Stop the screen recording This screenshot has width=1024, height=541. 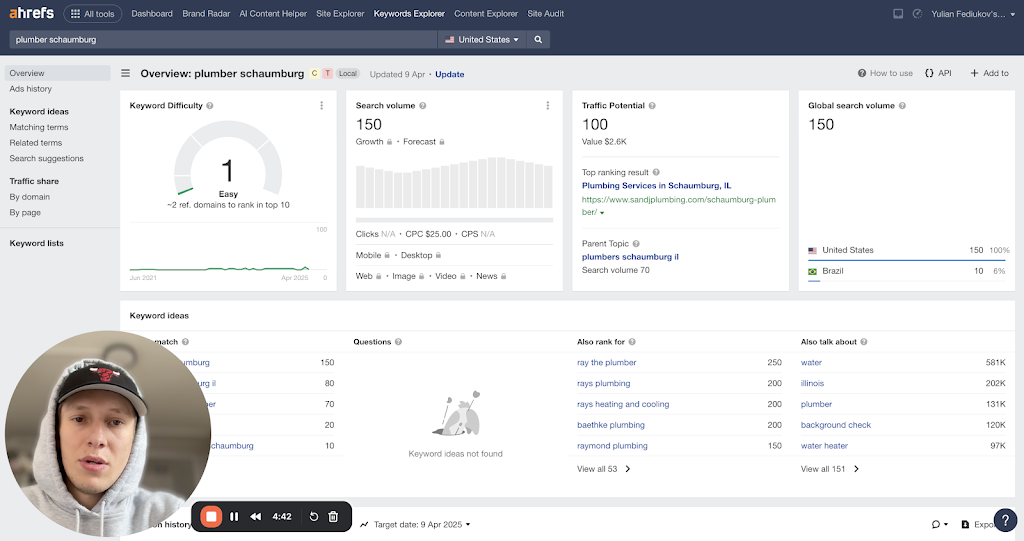211,517
